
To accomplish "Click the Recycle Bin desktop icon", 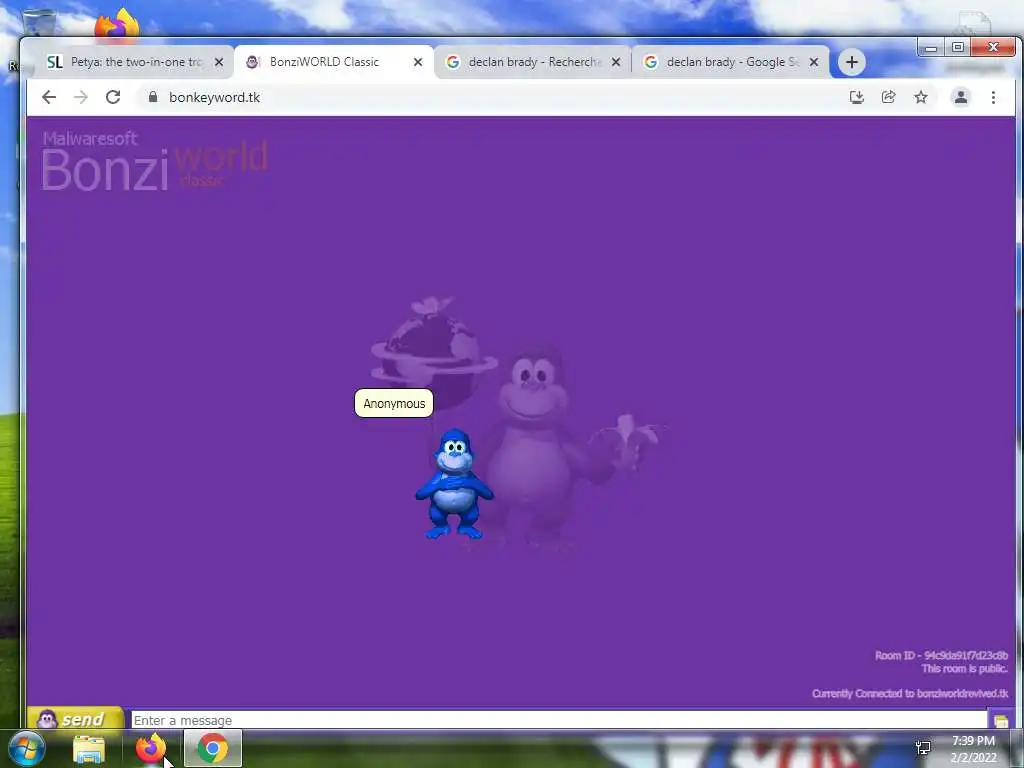I will point(38,23).
